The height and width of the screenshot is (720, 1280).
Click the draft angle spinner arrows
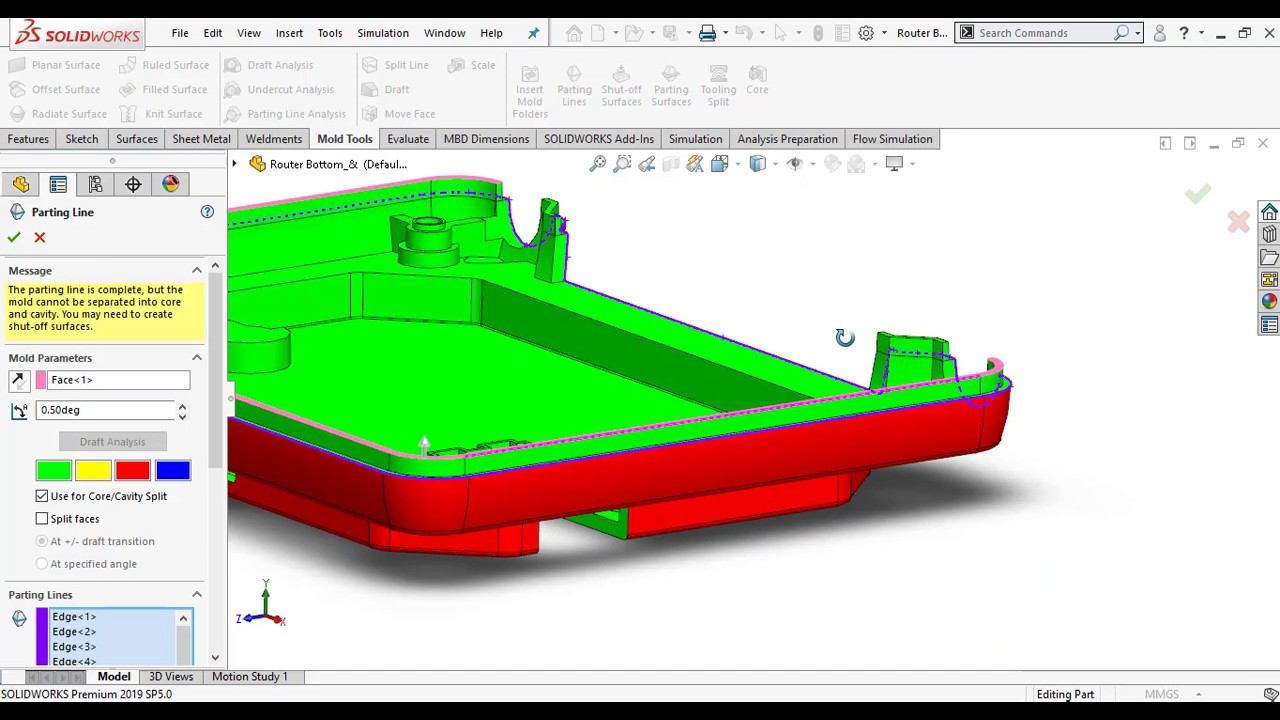pyautogui.click(x=182, y=410)
